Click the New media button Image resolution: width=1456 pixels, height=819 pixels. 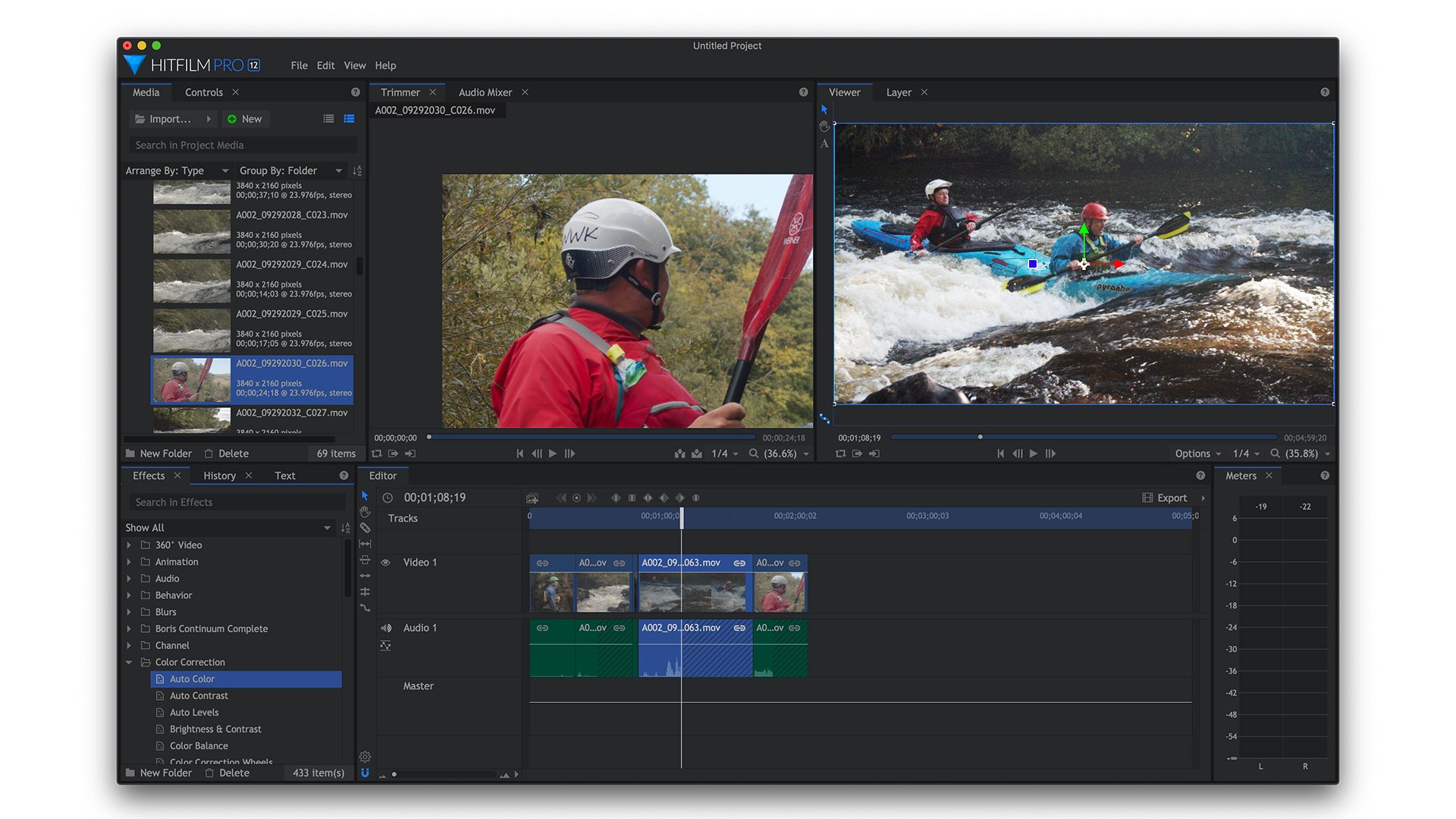[x=244, y=119]
